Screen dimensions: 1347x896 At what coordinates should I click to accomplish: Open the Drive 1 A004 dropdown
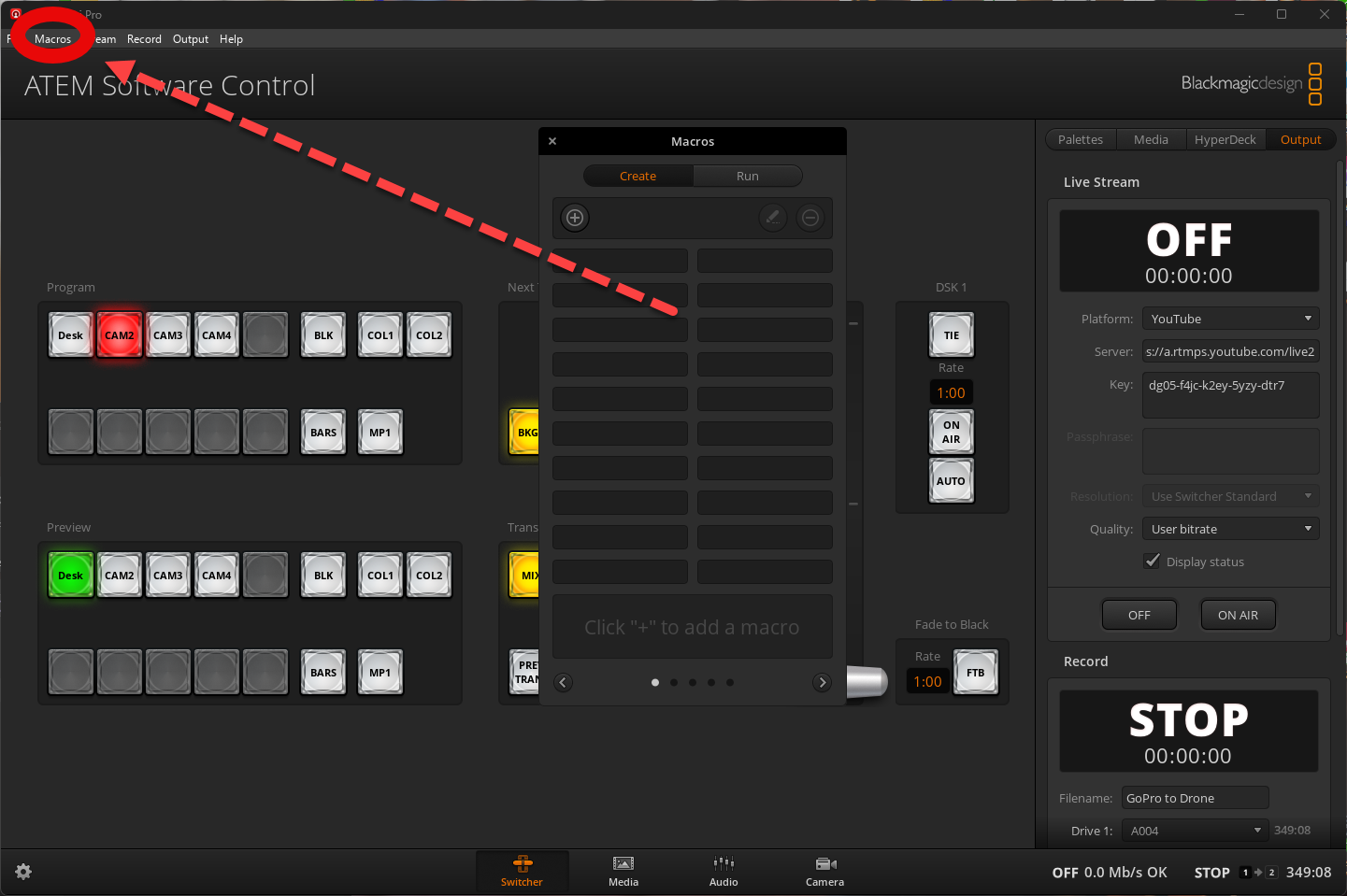[1195, 831]
